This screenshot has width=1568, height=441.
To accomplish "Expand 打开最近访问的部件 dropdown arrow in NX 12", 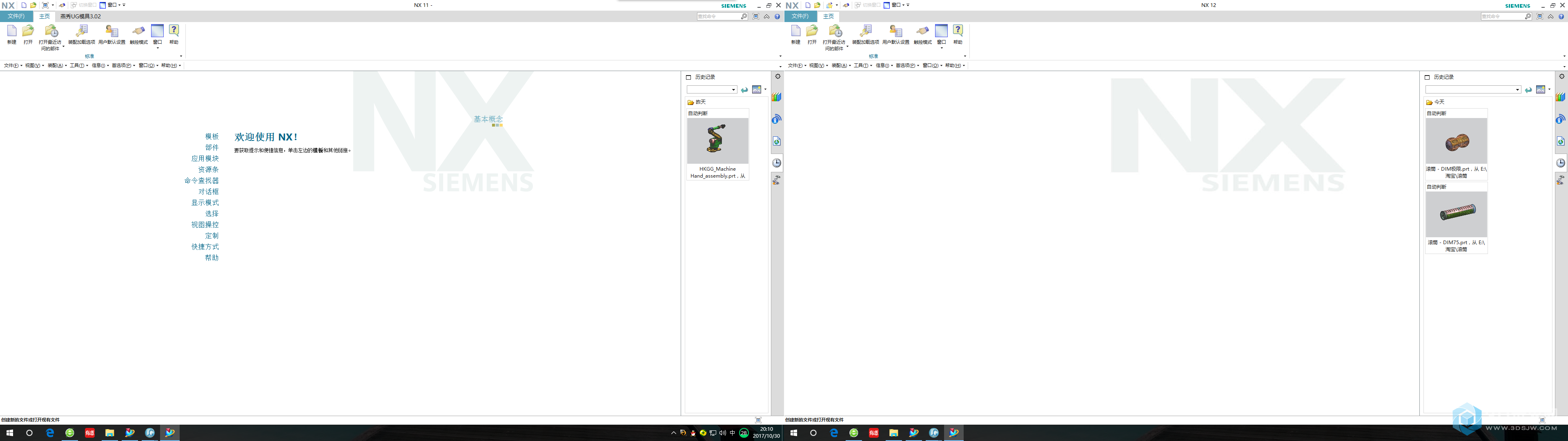I will 847,47.
